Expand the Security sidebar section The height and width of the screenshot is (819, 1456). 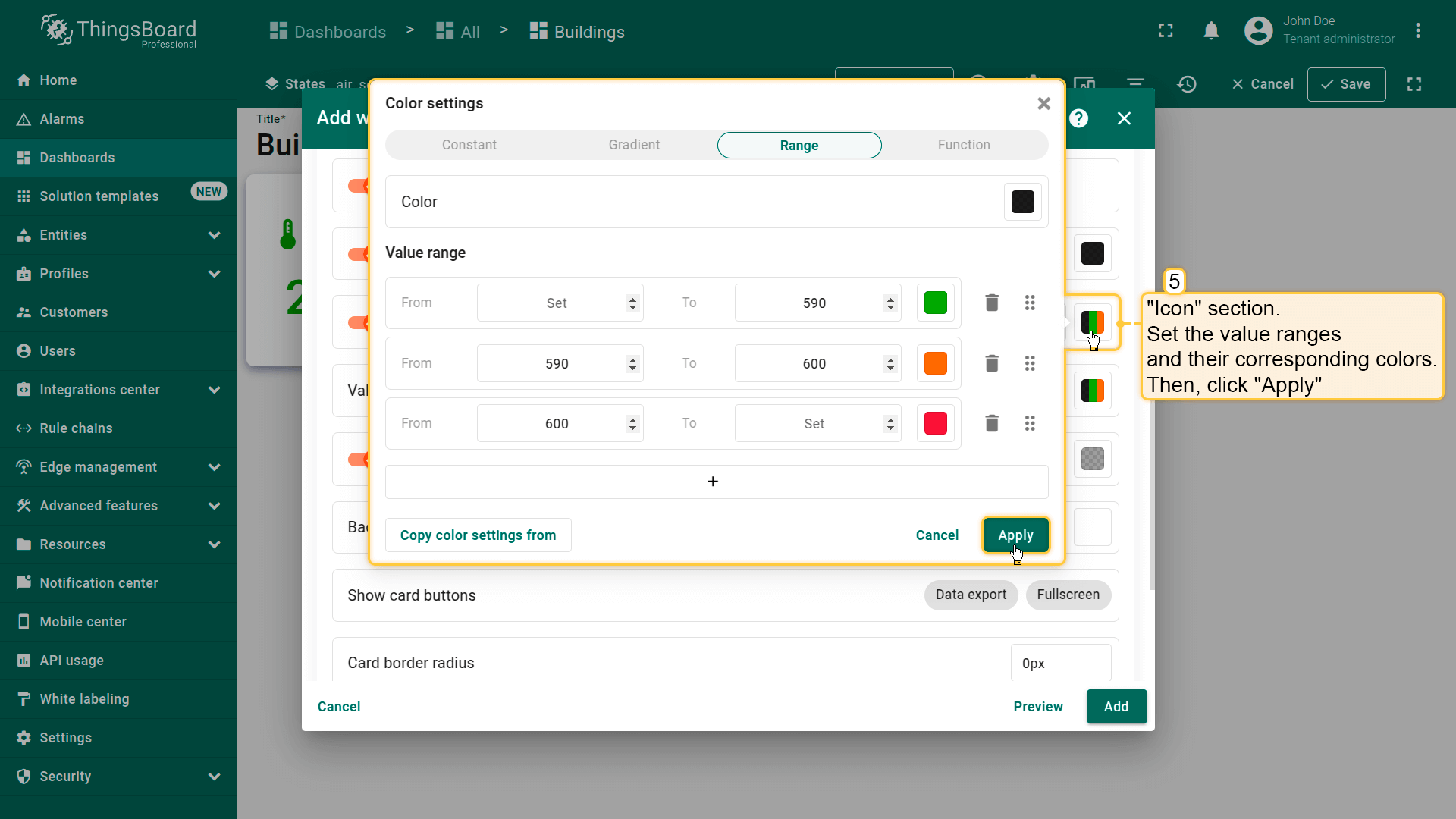[x=214, y=777]
